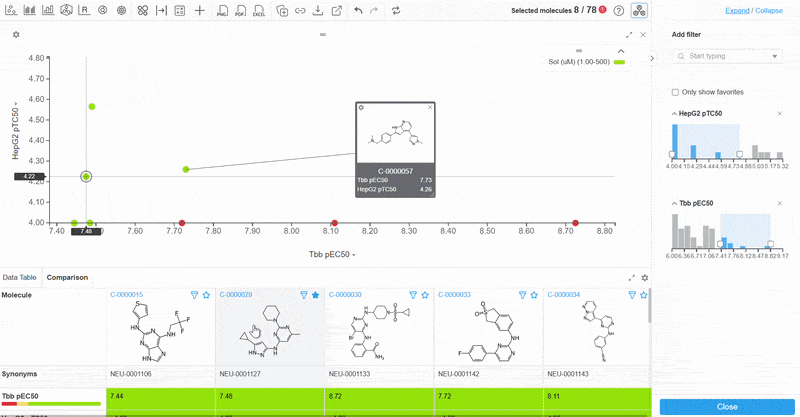Click the download icon
800x417 pixels.
(318, 10)
